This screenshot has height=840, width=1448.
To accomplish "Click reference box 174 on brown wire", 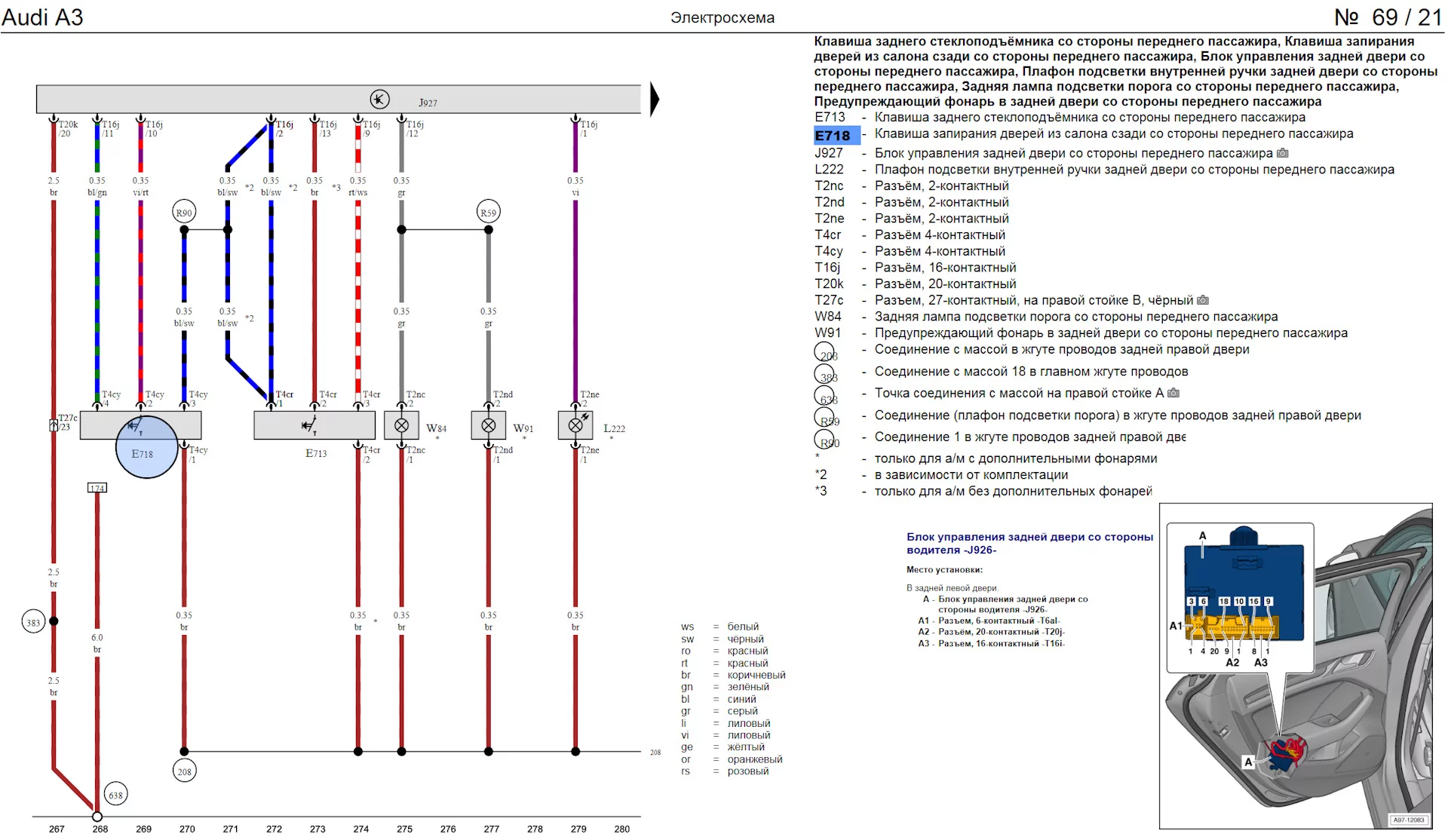I will click(97, 488).
